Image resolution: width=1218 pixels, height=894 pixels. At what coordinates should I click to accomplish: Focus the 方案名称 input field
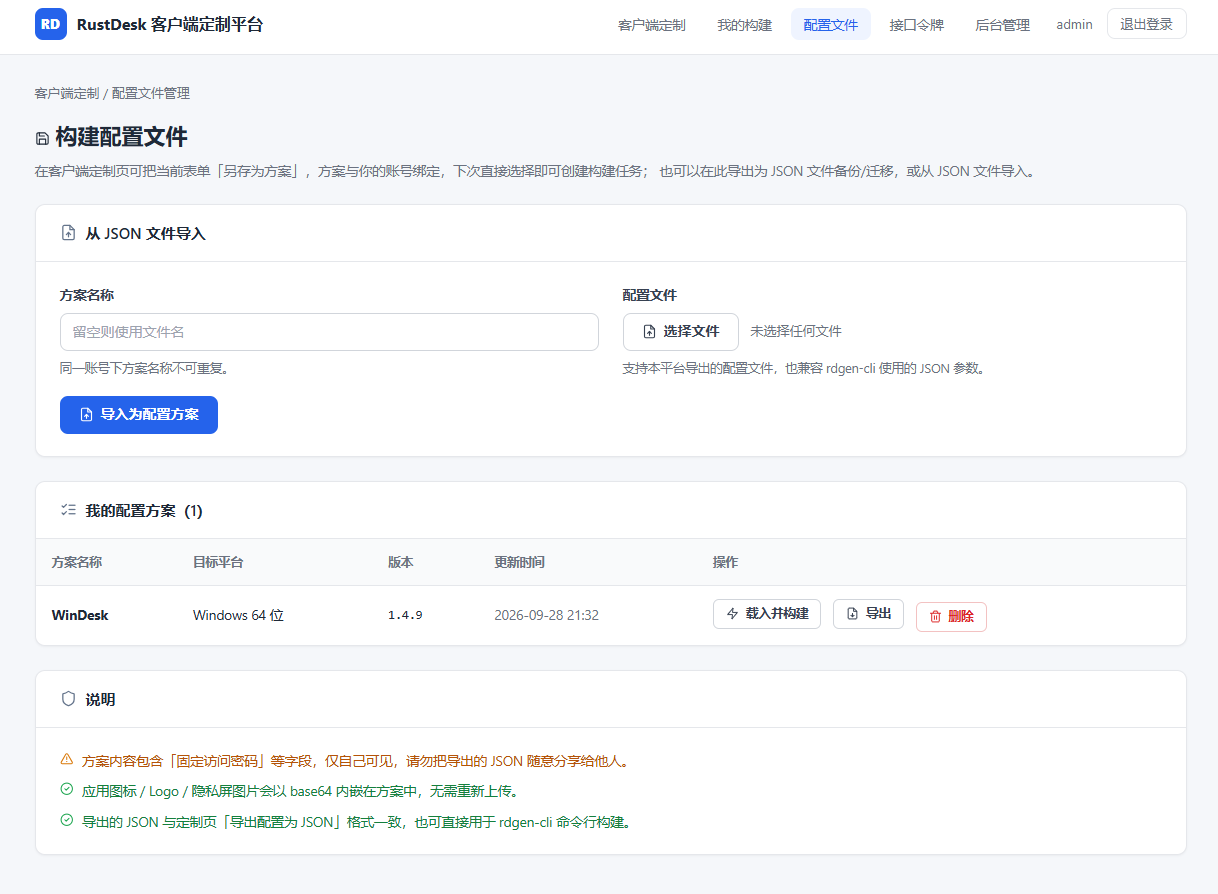click(x=329, y=332)
